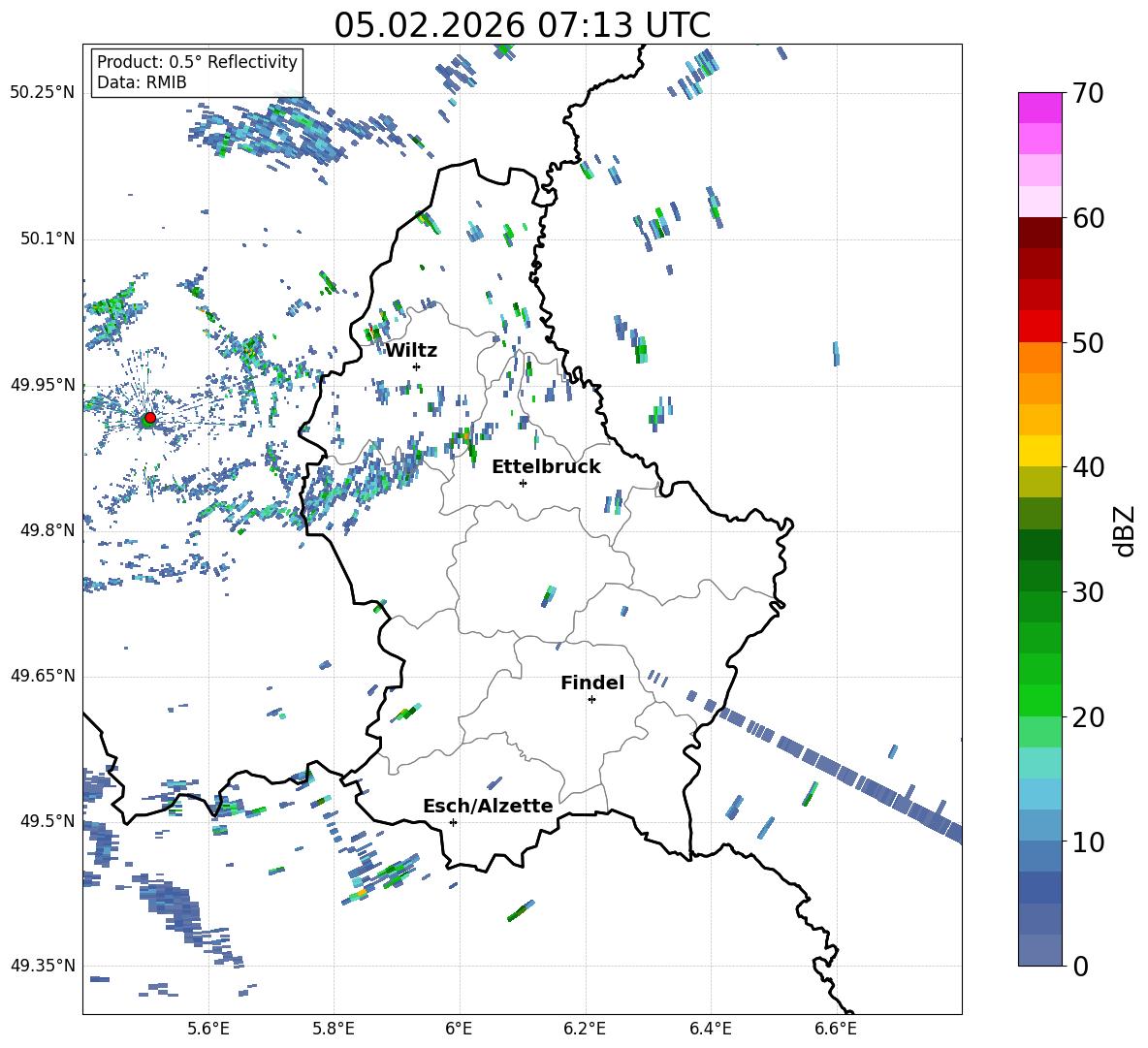The width and height of the screenshot is (1148, 1048).
Task: Click the 49.95°N latitude label
Action: click(43, 385)
